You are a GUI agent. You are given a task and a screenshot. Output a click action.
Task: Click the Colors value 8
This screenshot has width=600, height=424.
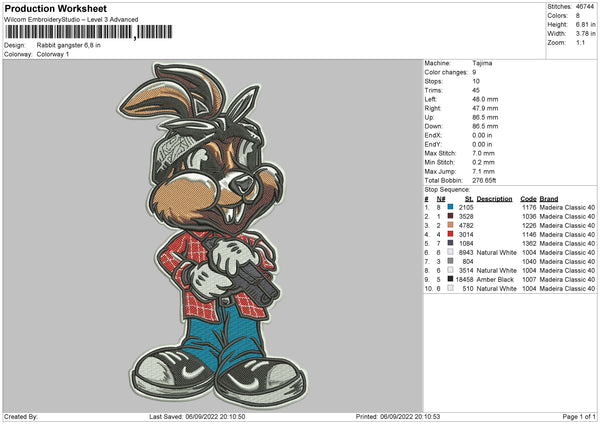[x=578, y=16]
